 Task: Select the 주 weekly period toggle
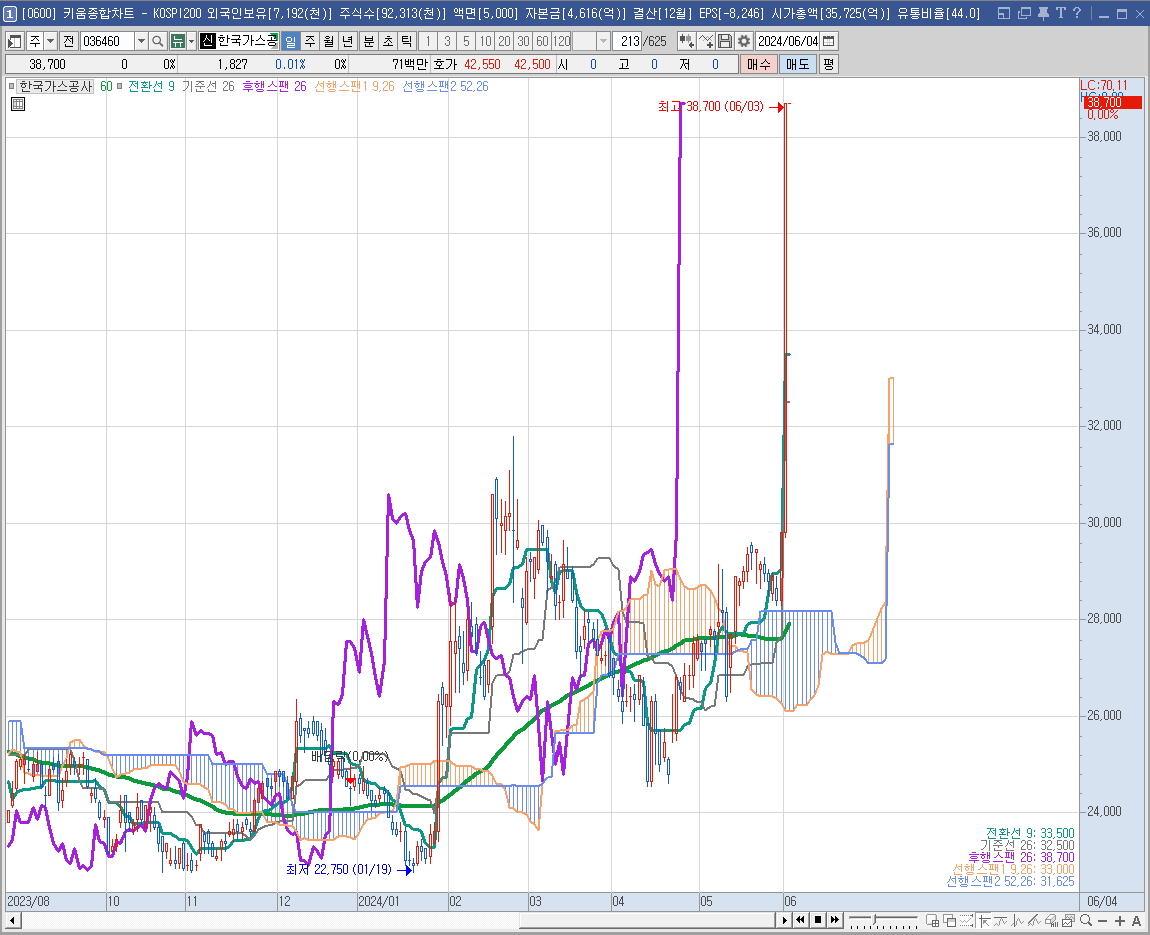310,41
